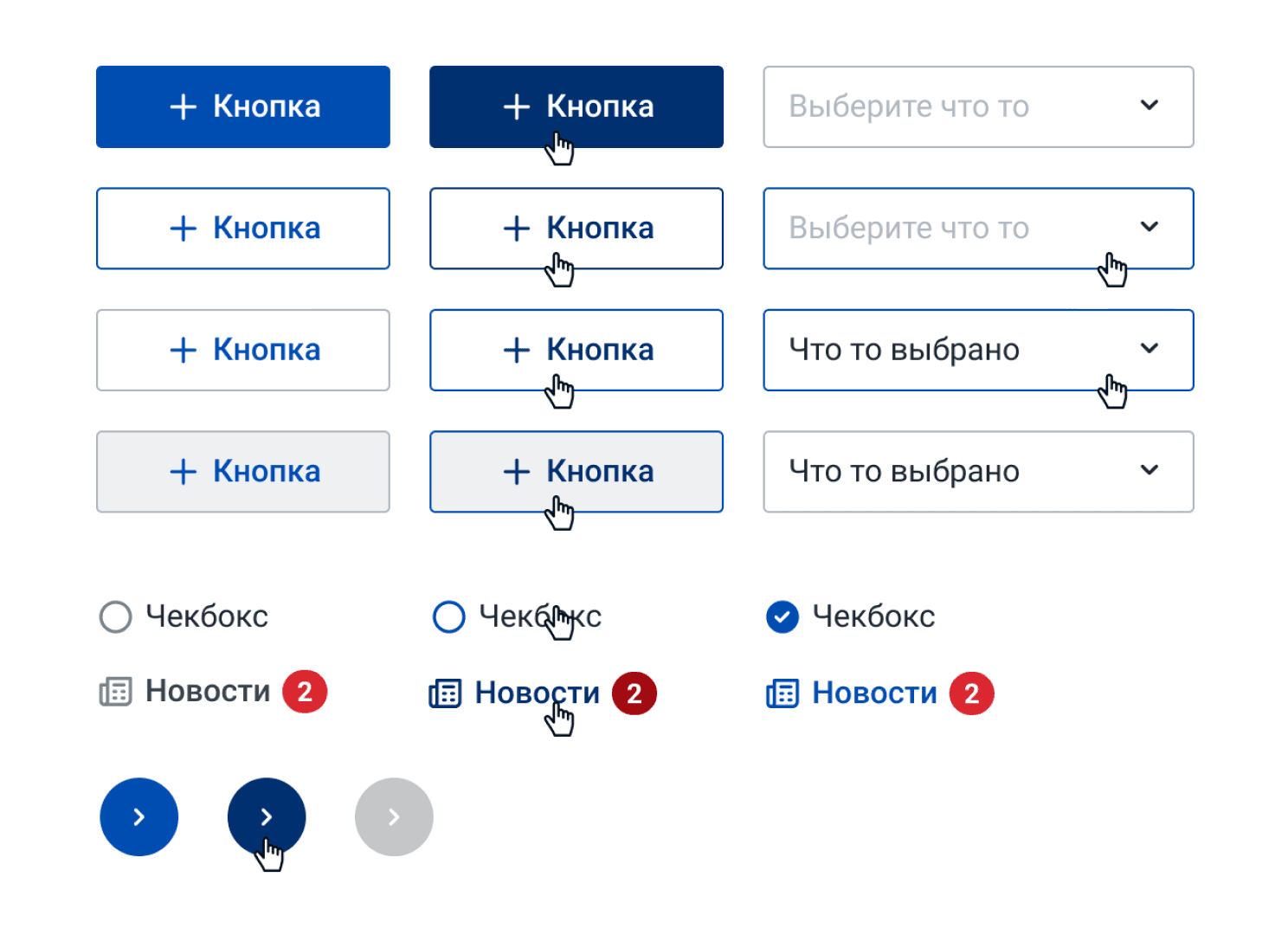The width and height of the screenshot is (1288, 935).
Task: Click the dark navy round arrow button
Action: click(x=267, y=816)
